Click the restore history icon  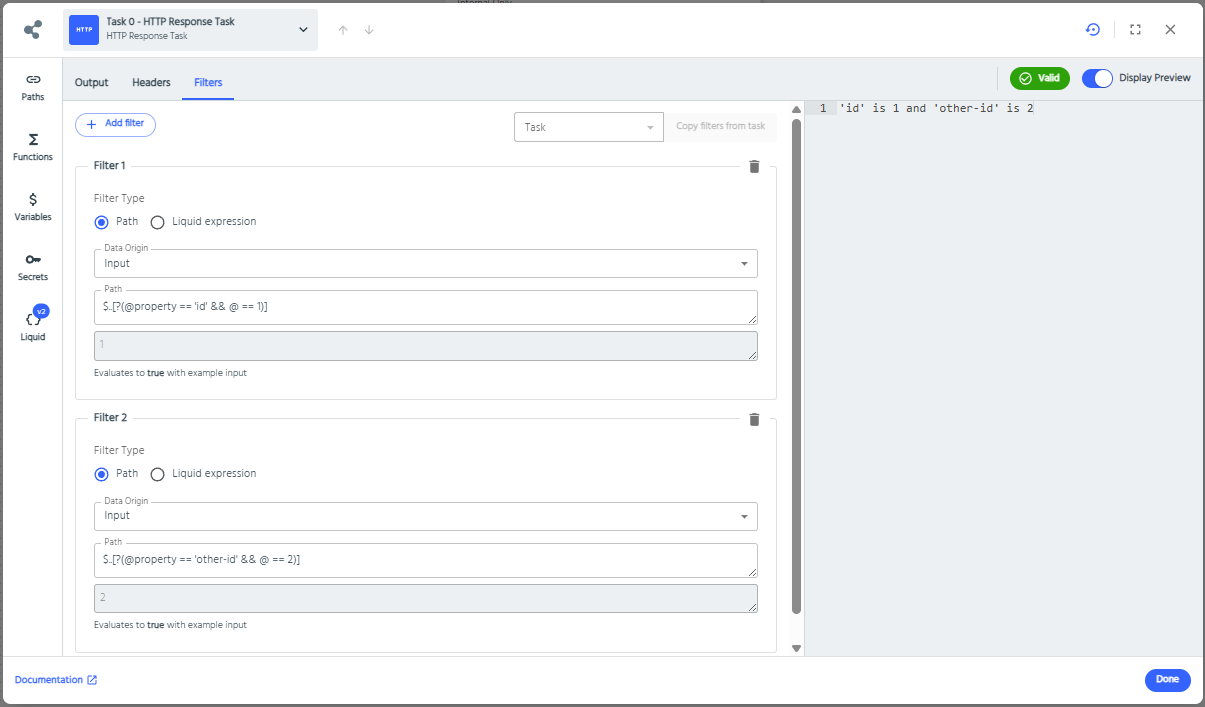click(x=1093, y=30)
